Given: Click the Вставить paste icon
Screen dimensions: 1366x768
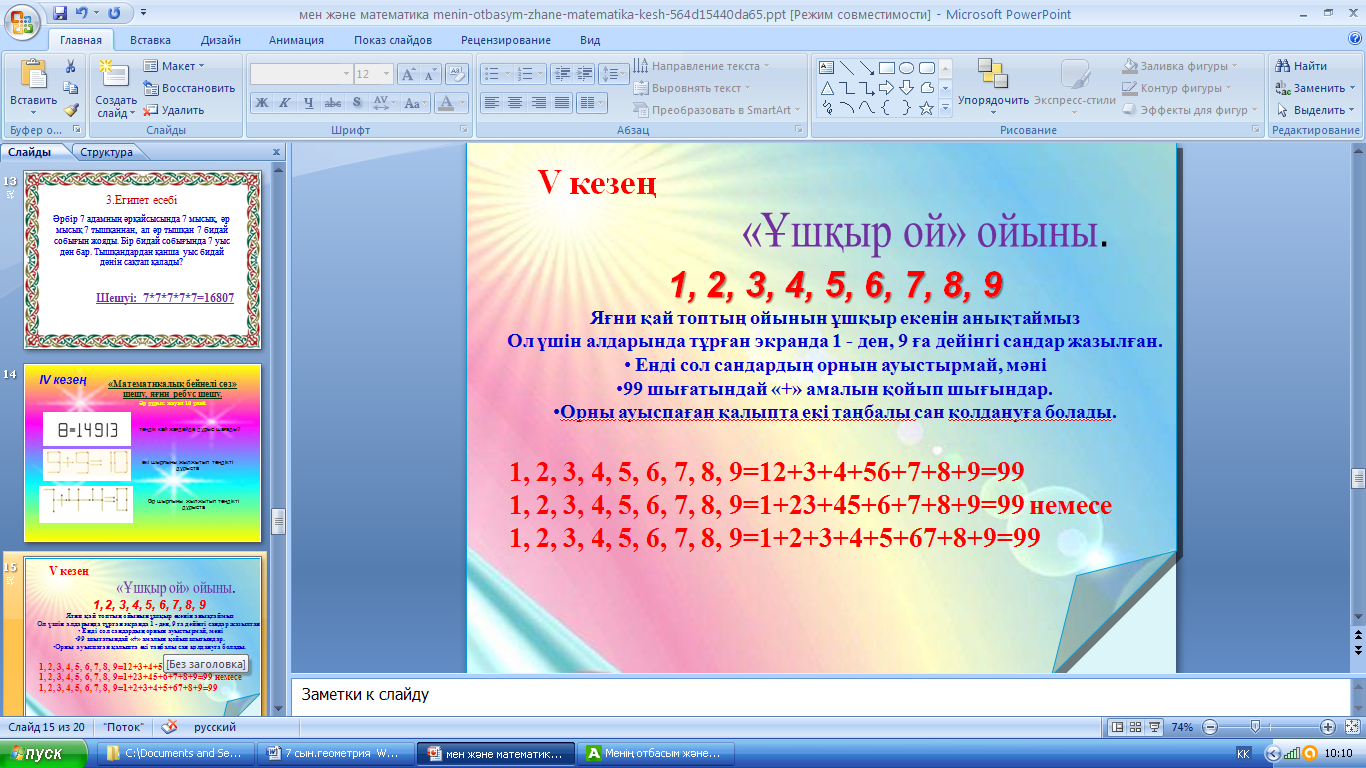Looking at the screenshot, I should click(x=34, y=74).
